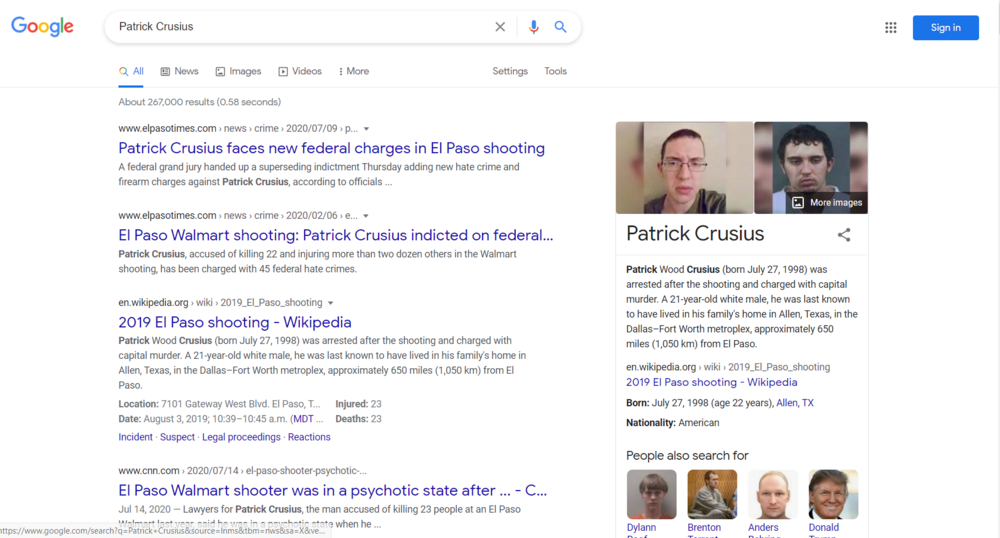1000x538 pixels.
Task: Share the Patrick Crusius knowledge panel
Action: click(x=844, y=235)
